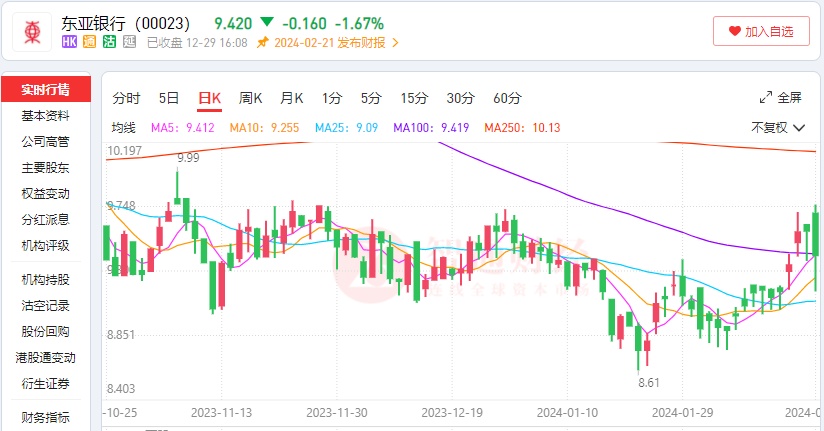
Task: Open 沽空记录 short-selling records
Action: [x=46, y=305]
